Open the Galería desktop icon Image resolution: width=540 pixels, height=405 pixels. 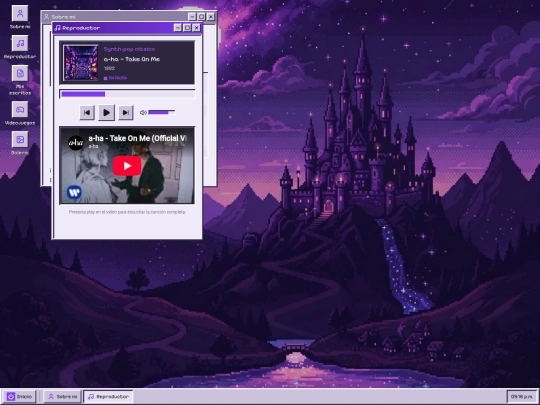20,143
